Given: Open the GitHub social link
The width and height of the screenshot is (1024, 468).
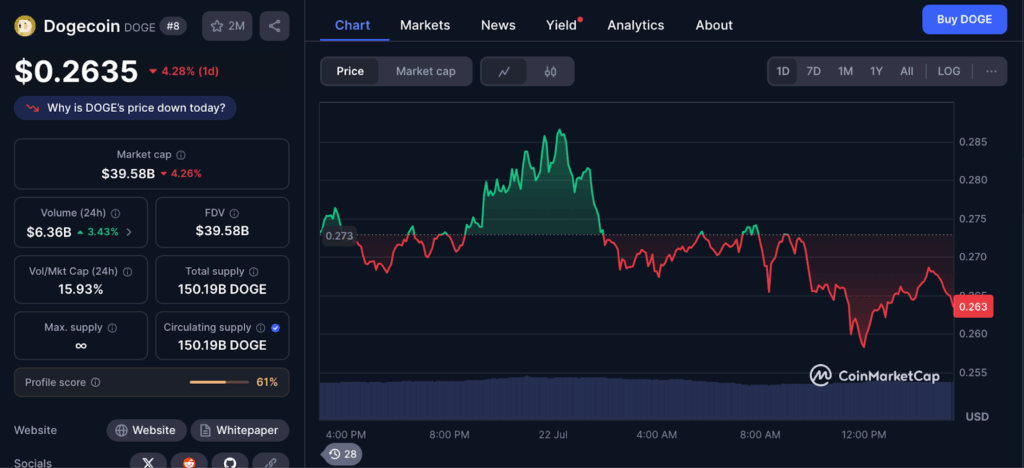Looking at the screenshot, I should pyautogui.click(x=229, y=462).
